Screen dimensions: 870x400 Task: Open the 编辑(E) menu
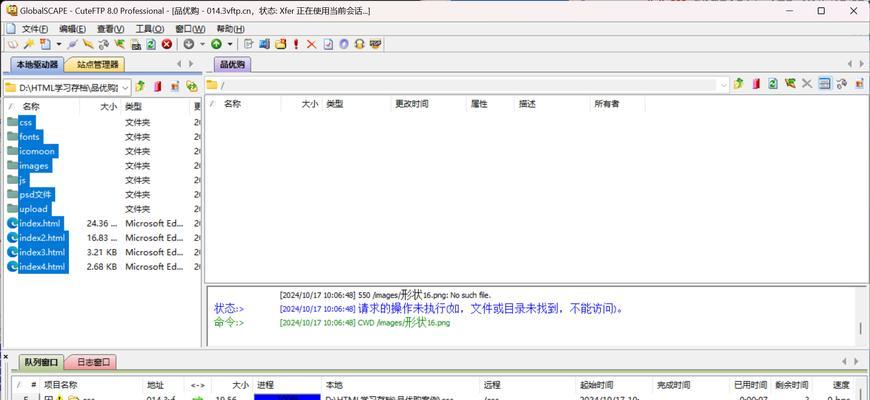tap(72, 29)
